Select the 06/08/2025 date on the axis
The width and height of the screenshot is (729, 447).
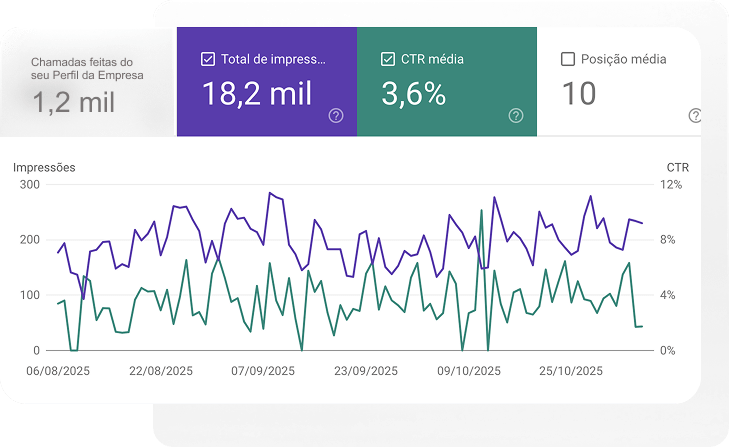[x=56, y=371]
